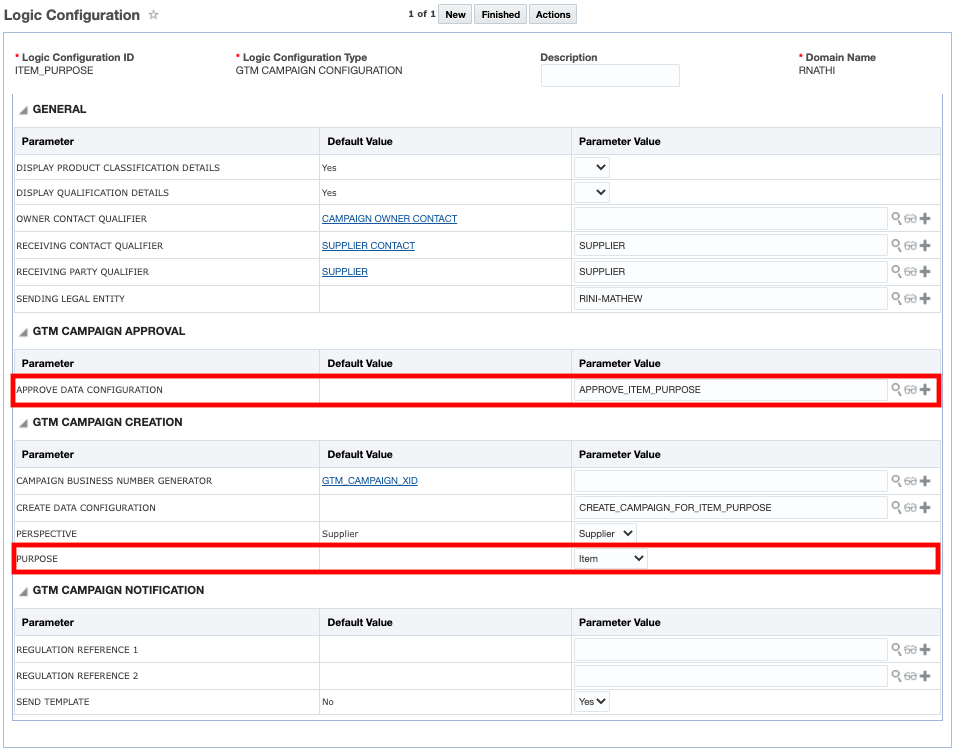Screen dimensions: 957x752
Task: Open Display Qualification Details dropdown
Action: coord(591,192)
